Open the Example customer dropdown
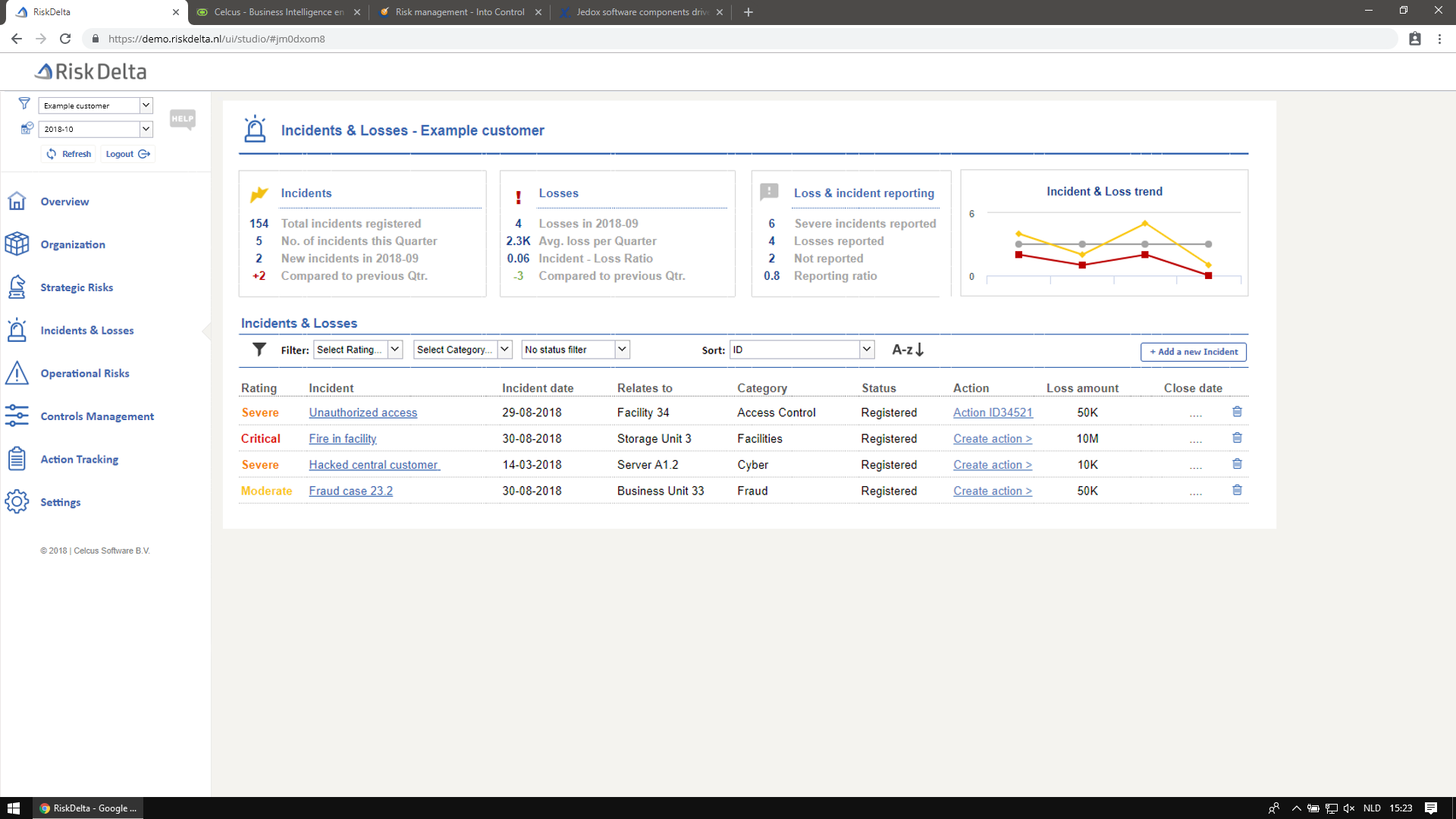The height and width of the screenshot is (819, 1456). point(96,105)
